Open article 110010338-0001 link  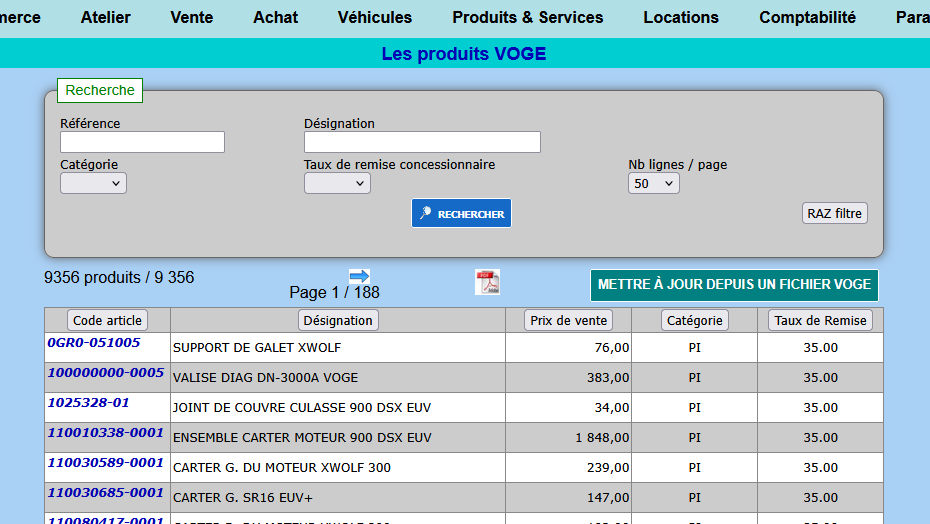click(x=105, y=433)
